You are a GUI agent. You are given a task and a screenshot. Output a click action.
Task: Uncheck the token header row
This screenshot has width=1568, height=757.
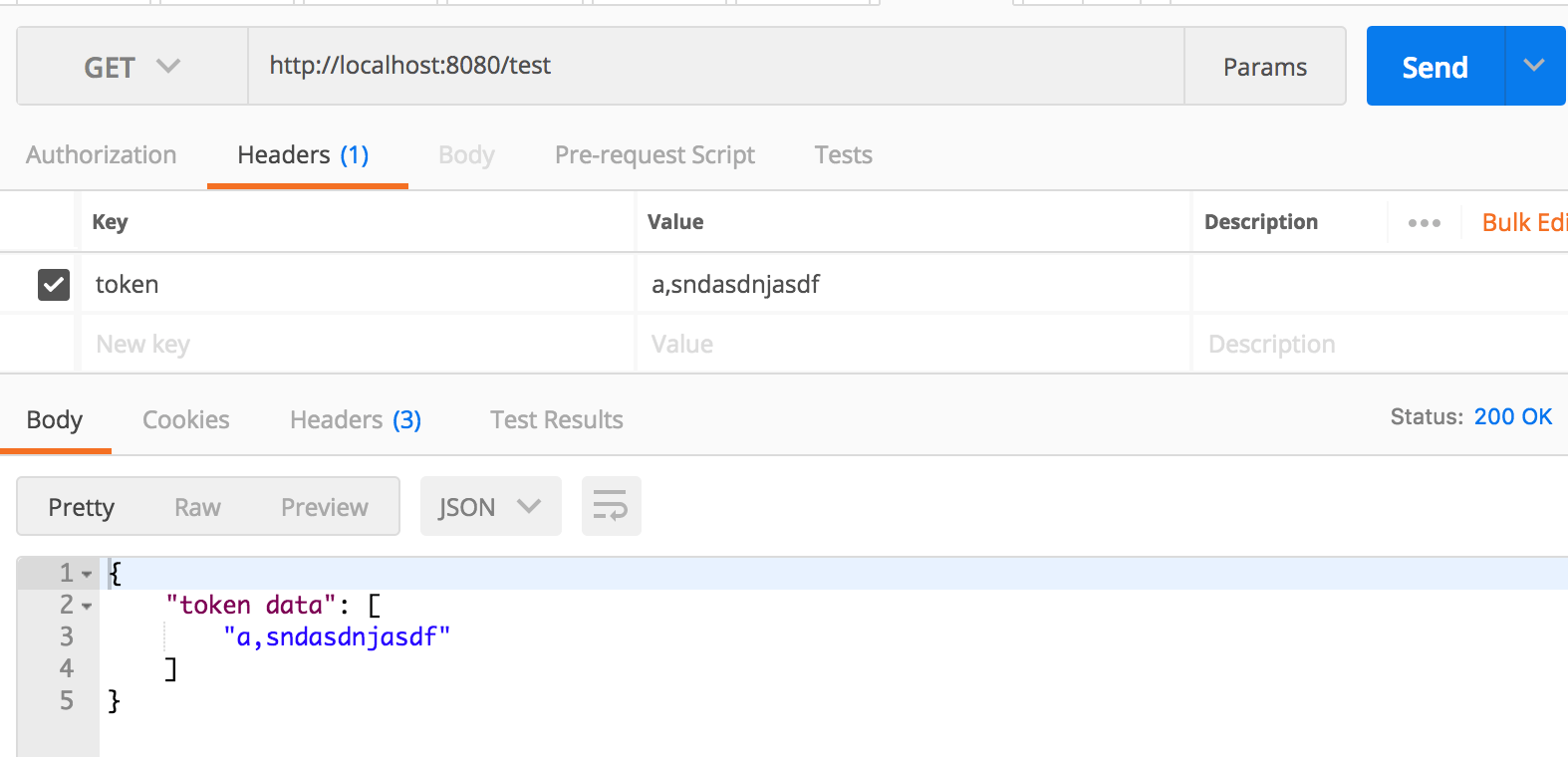point(53,284)
